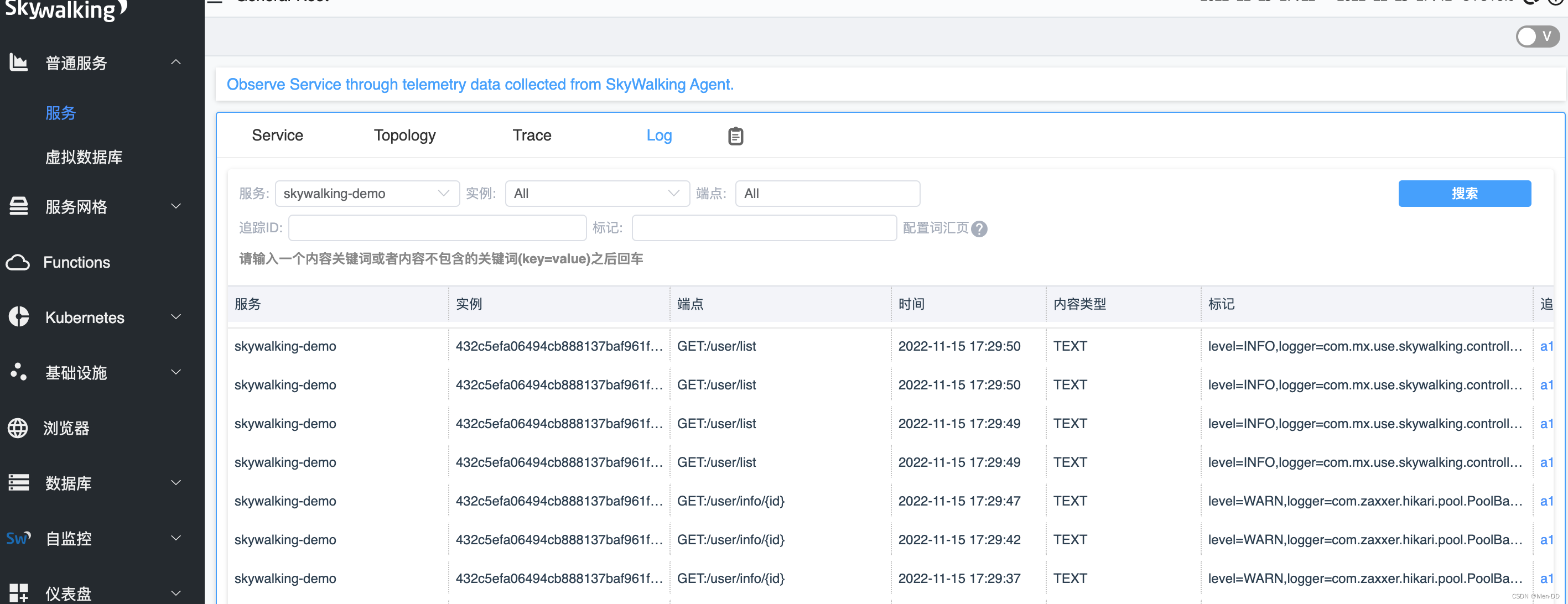Click the 自监控 Sw logo icon
This screenshot has height=604, width=1568.
(x=18, y=538)
